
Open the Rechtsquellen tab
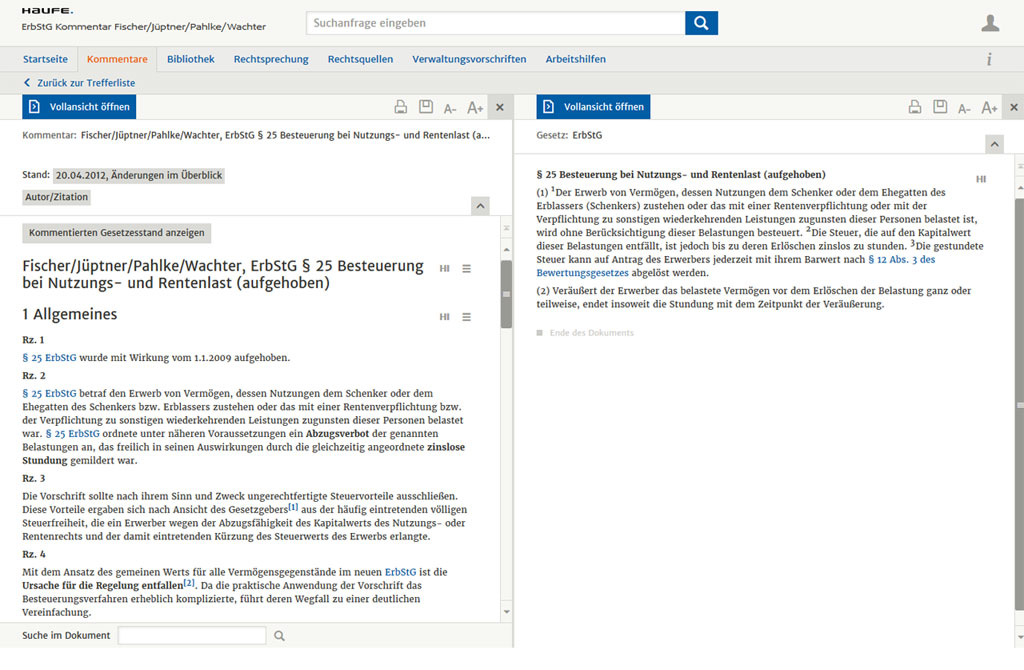(x=360, y=59)
